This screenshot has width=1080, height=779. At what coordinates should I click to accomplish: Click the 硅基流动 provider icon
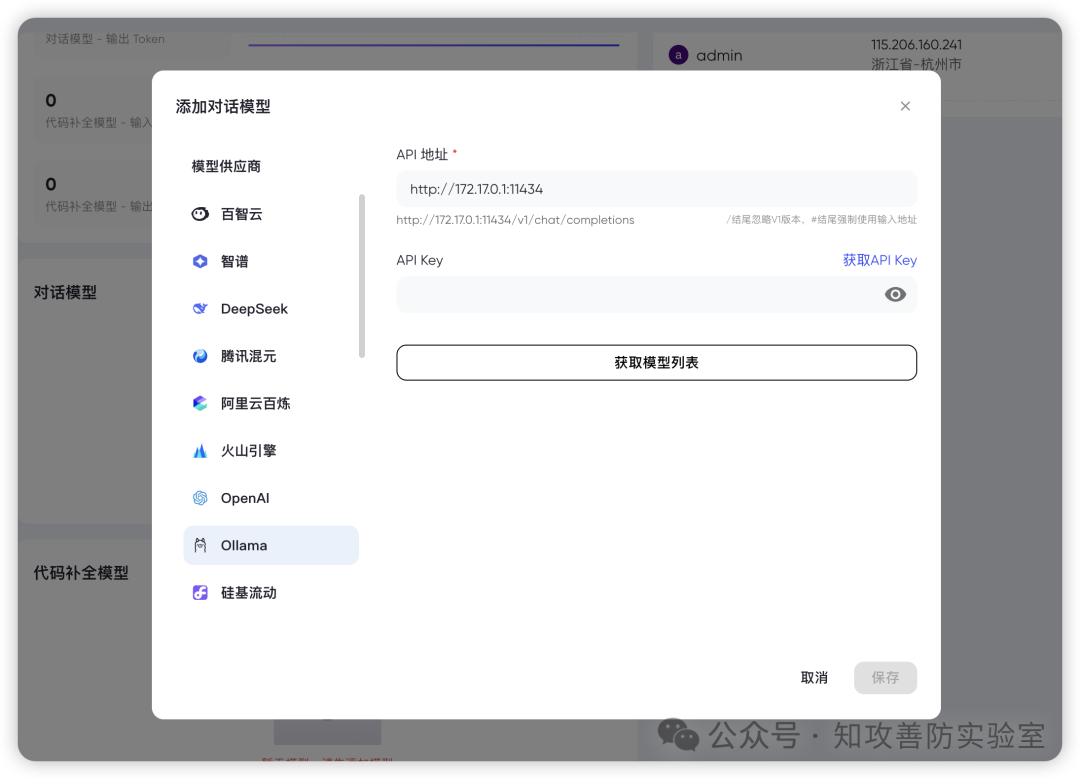(200, 593)
